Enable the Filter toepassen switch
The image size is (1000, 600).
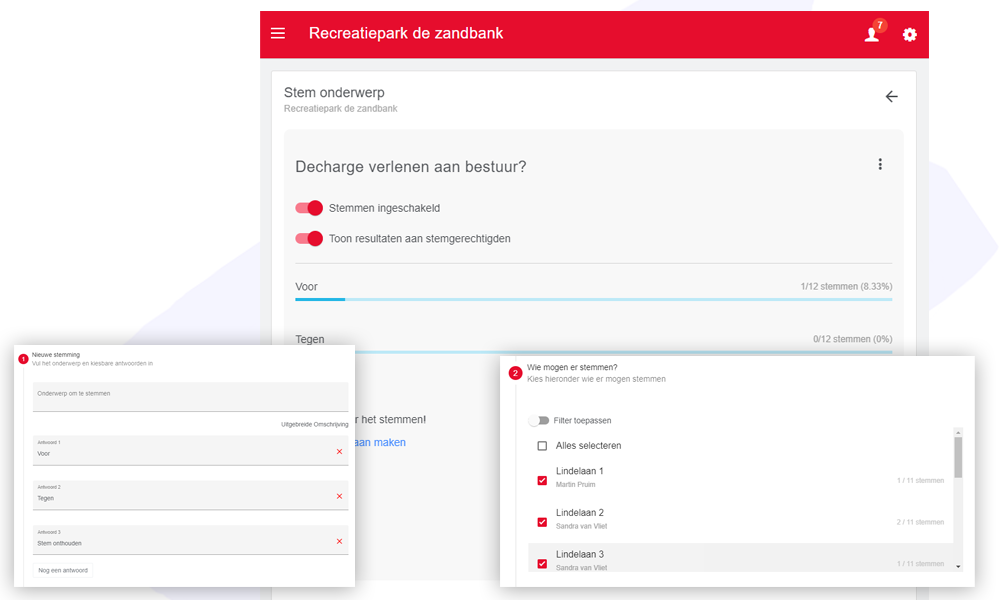click(x=539, y=420)
